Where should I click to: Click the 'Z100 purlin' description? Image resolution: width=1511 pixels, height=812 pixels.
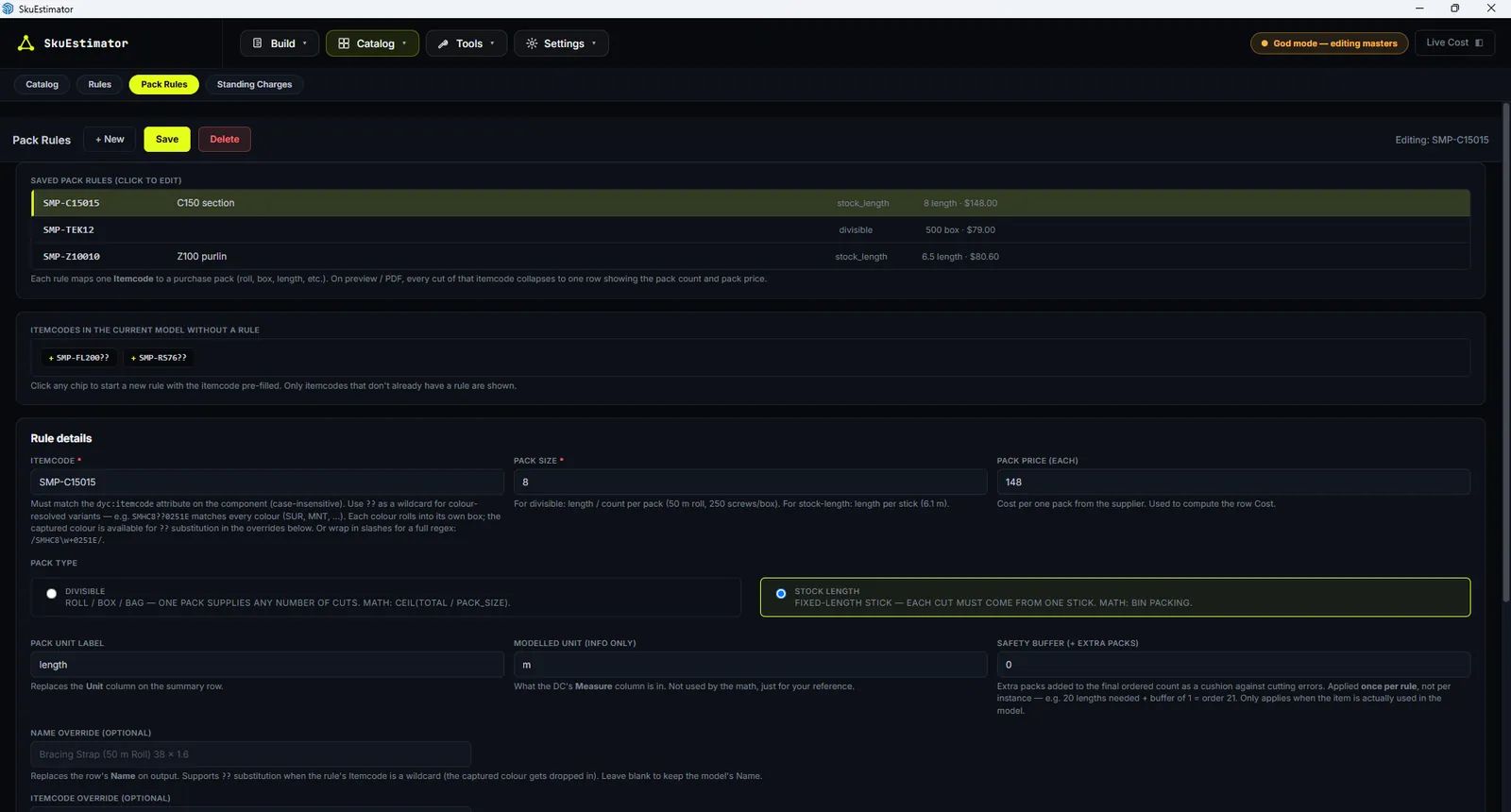[202, 256]
